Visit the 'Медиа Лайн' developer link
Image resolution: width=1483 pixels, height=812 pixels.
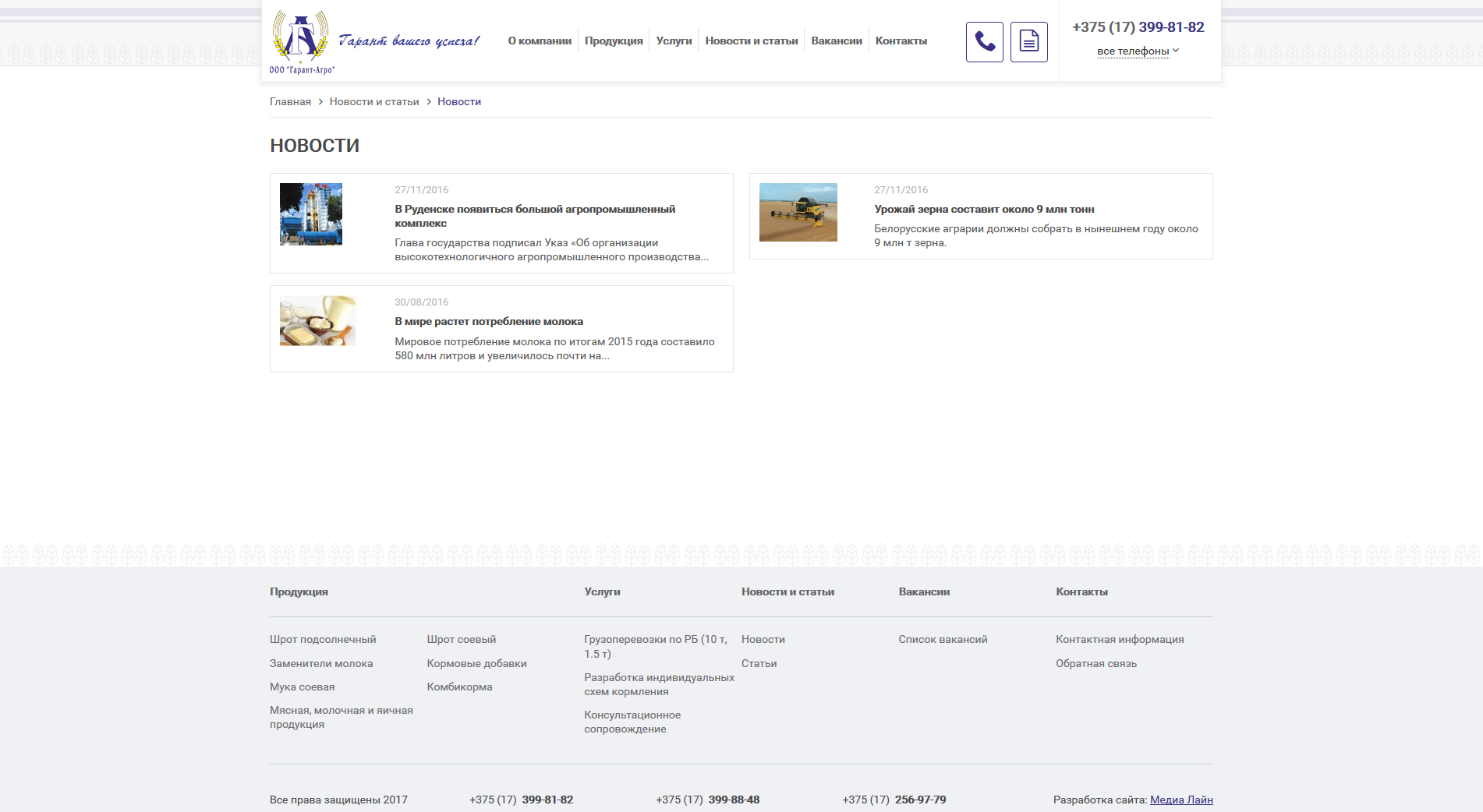point(1180,800)
